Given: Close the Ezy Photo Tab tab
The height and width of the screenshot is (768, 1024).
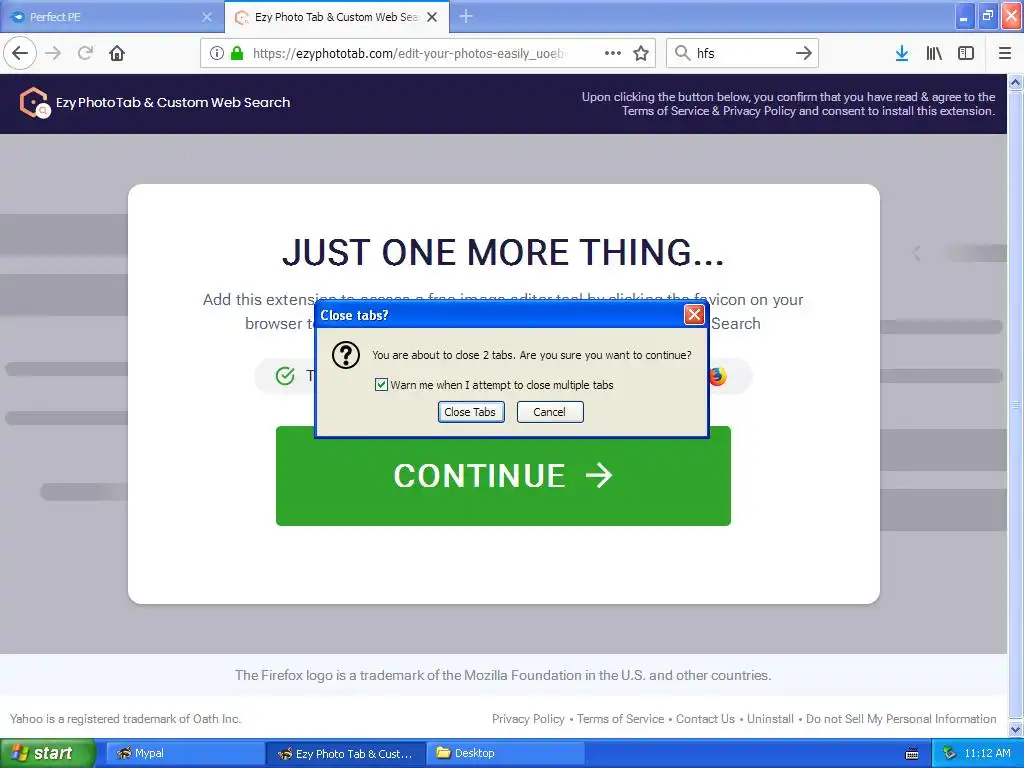Looking at the screenshot, I should (x=432, y=17).
